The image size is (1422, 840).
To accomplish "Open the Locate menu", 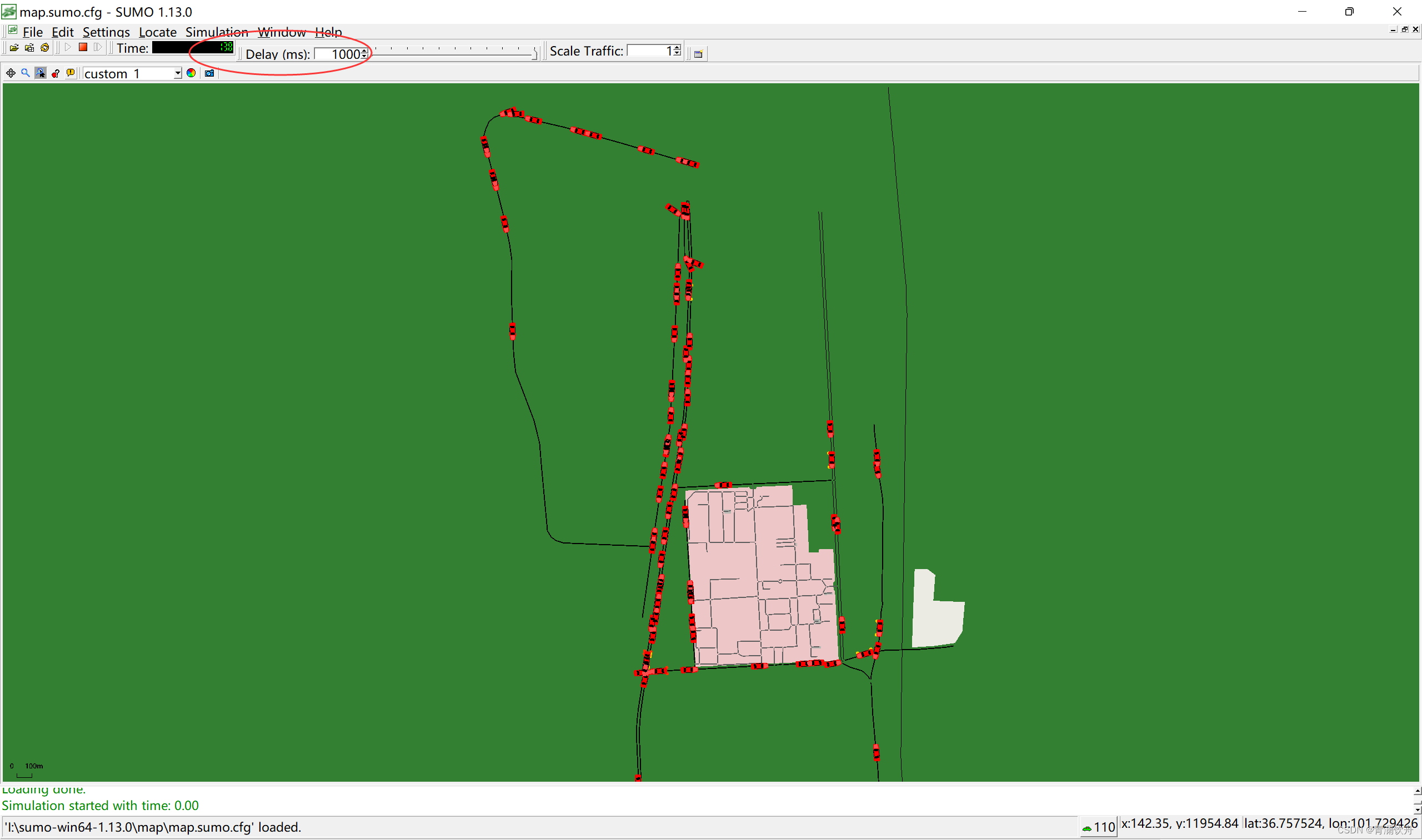I will point(157,32).
